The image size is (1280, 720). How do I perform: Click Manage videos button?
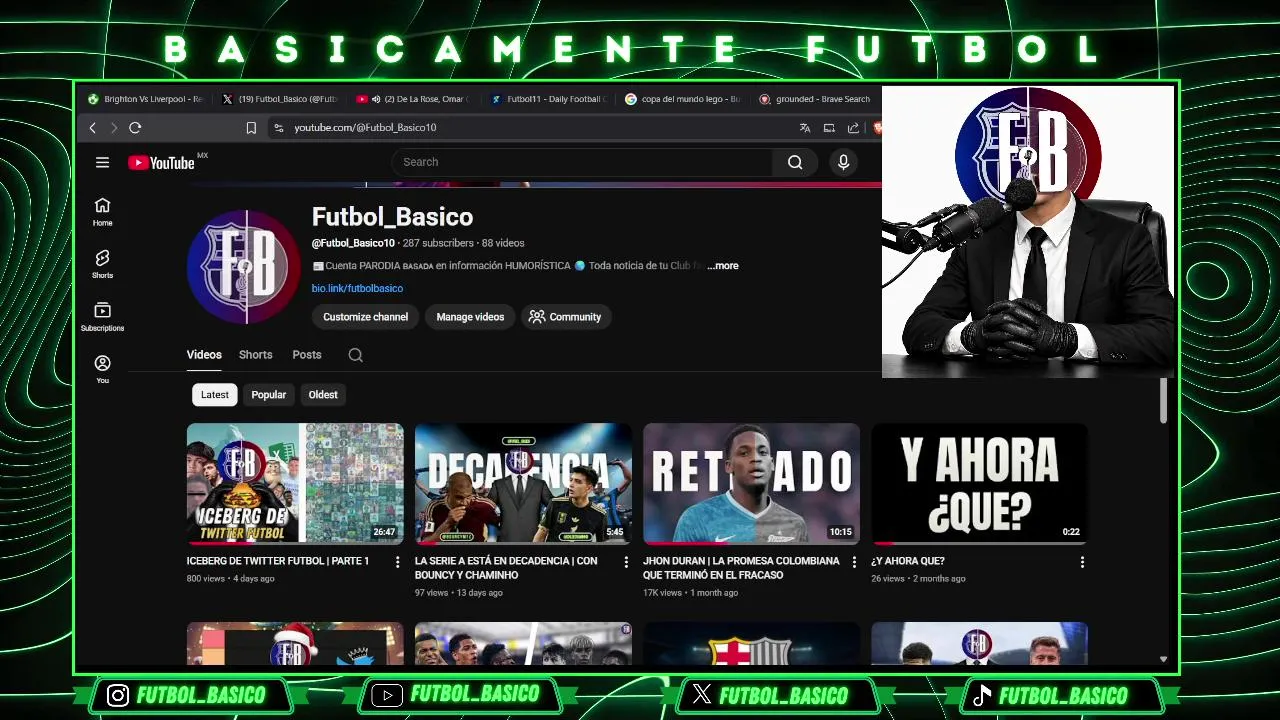[x=470, y=317]
